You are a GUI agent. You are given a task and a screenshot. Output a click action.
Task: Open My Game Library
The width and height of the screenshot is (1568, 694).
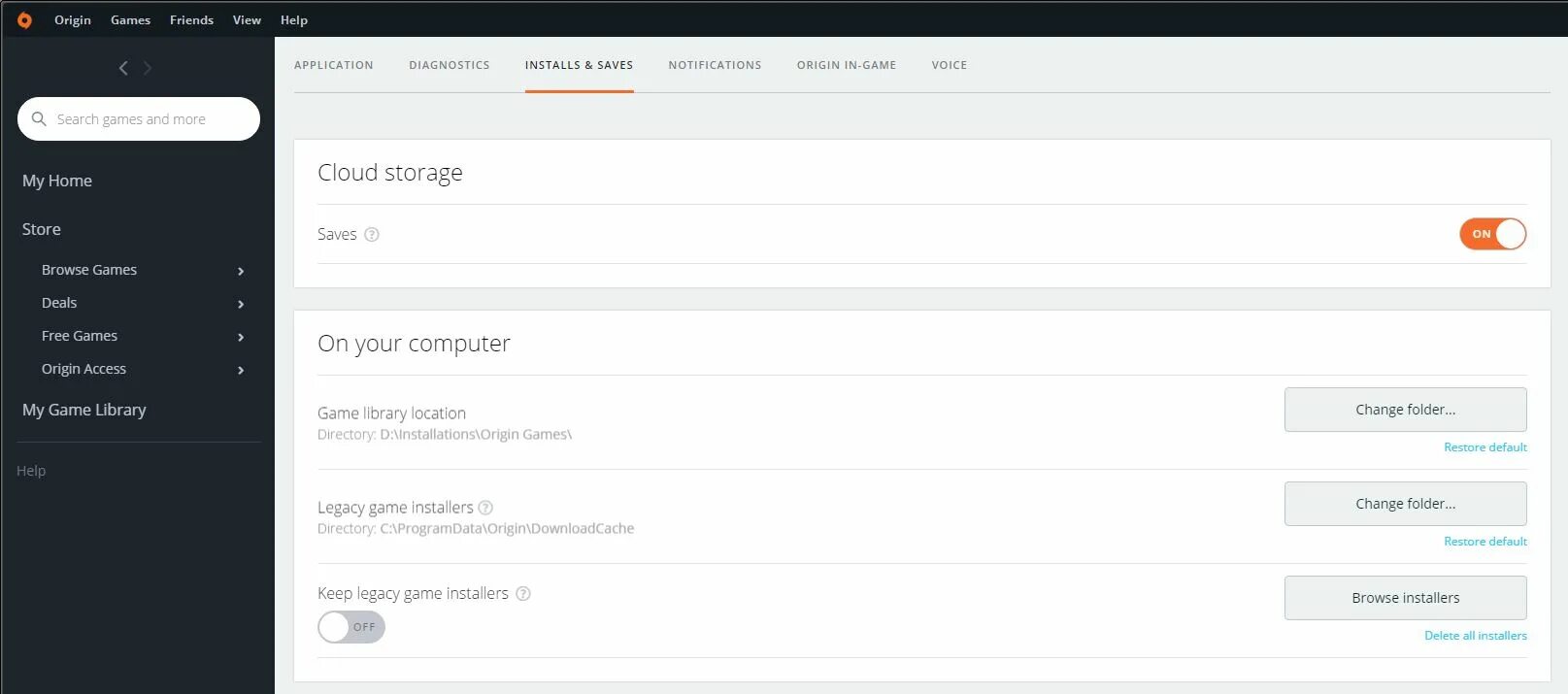[84, 410]
